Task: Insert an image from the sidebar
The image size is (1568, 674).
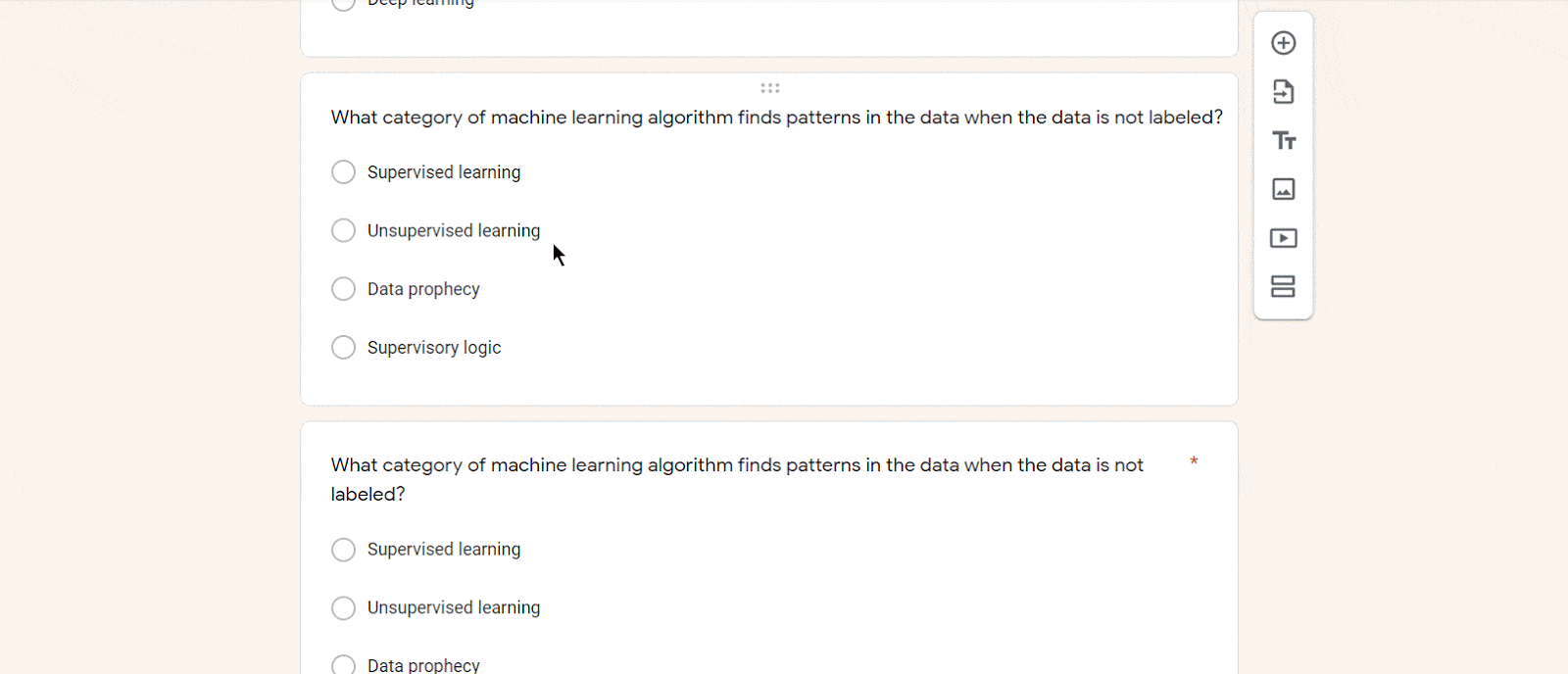Action: 1283,189
